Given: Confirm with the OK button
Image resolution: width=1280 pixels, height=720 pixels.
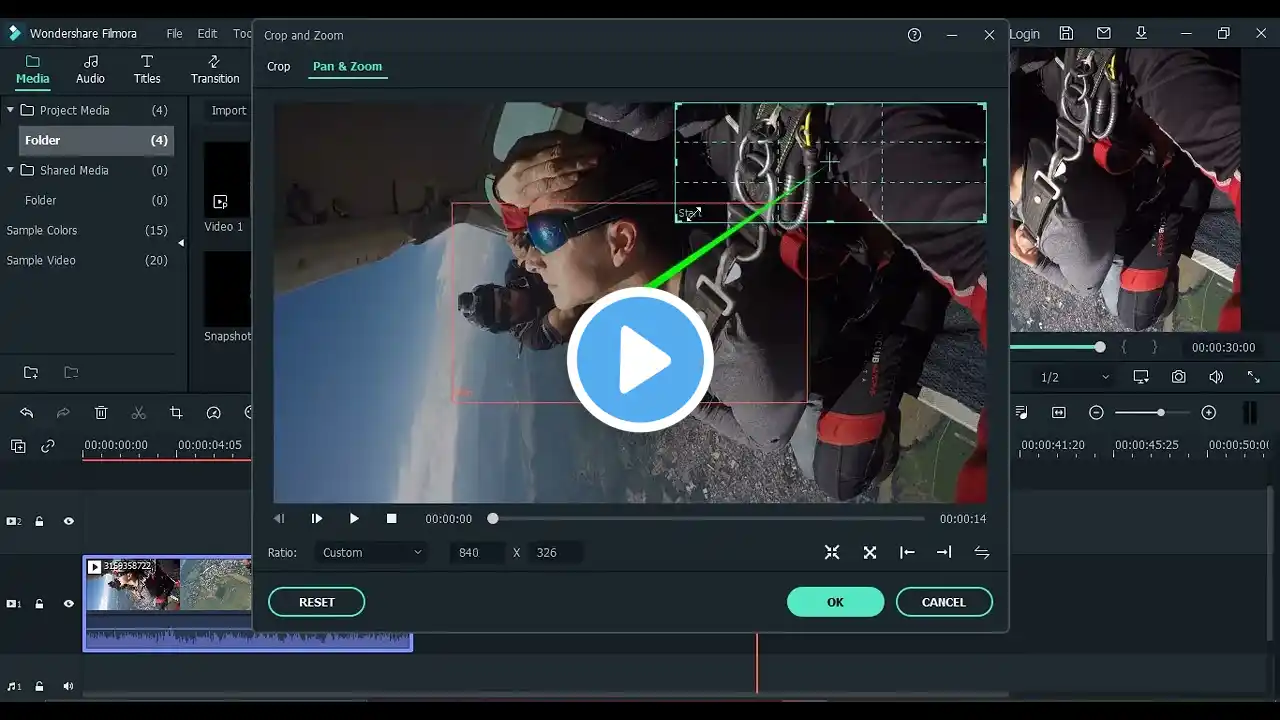Looking at the screenshot, I should click(835, 602).
